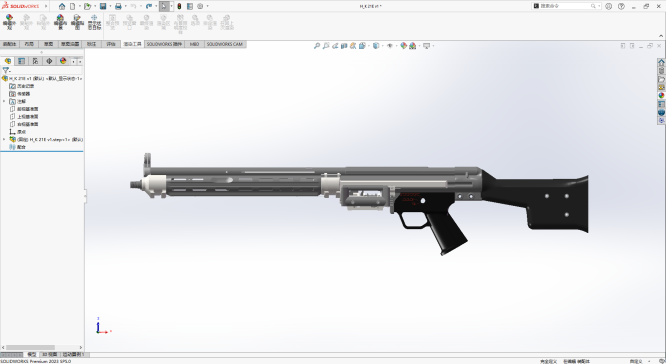The height and width of the screenshot is (364, 666).
Task: Select the Sensors item in feature tree
Action: [20, 94]
